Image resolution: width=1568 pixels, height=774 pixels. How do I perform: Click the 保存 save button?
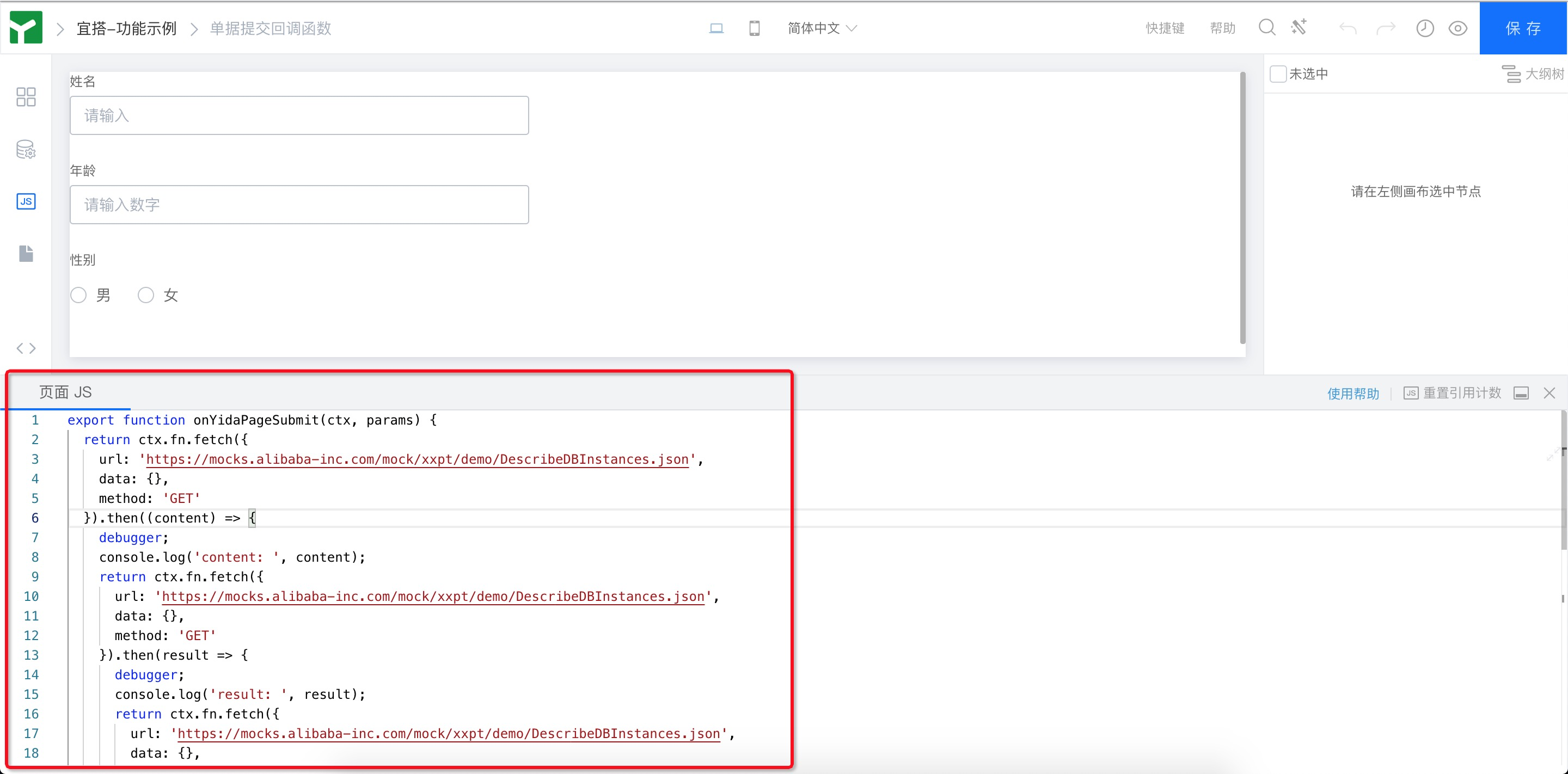tap(1523, 28)
